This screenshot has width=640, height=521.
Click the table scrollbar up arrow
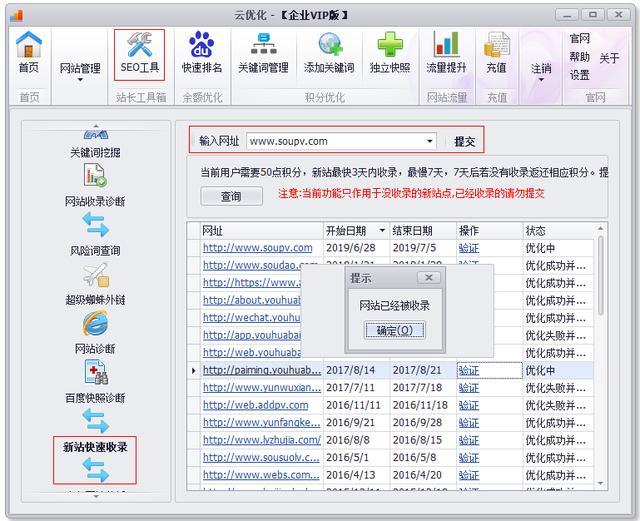(x=600, y=228)
